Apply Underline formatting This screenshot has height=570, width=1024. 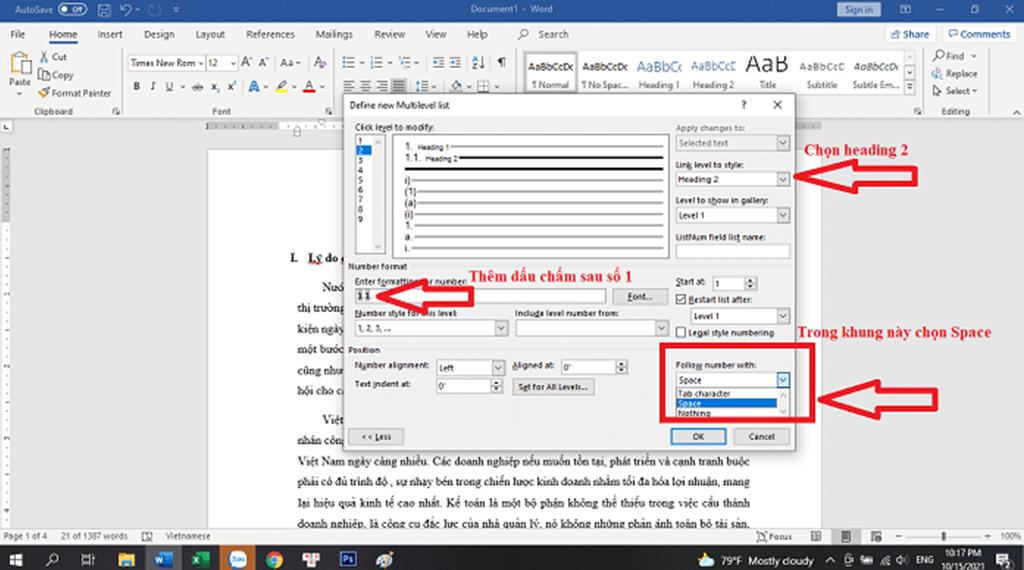(169, 86)
